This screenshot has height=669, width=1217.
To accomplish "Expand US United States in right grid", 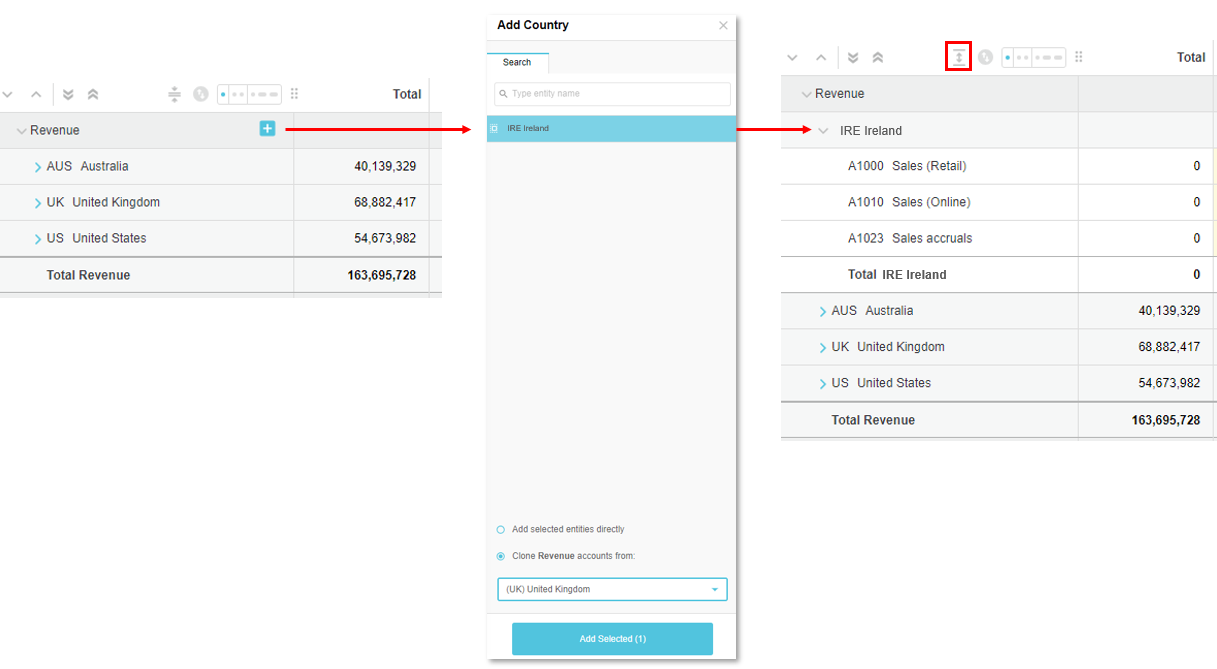I will point(823,384).
